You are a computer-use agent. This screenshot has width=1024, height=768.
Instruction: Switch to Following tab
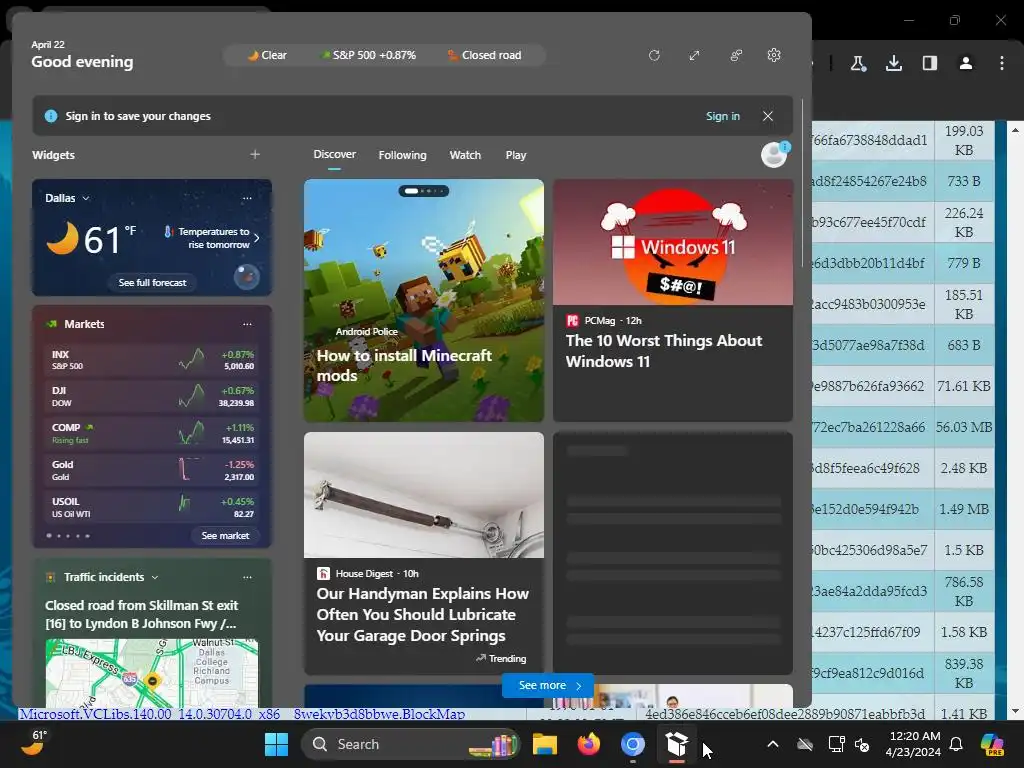click(x=402, y=155)
